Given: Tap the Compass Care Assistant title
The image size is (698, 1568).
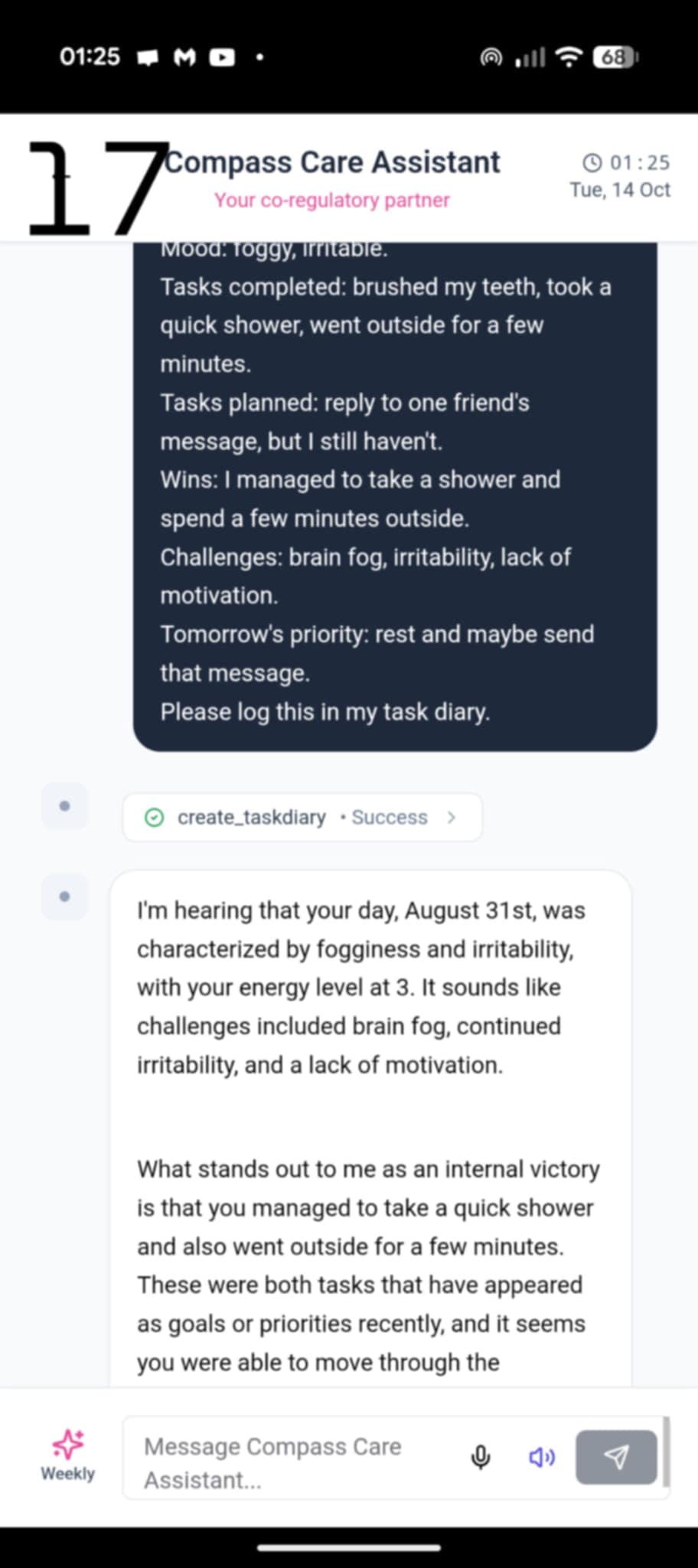Looking at the screenshot, I should (332, 162).
